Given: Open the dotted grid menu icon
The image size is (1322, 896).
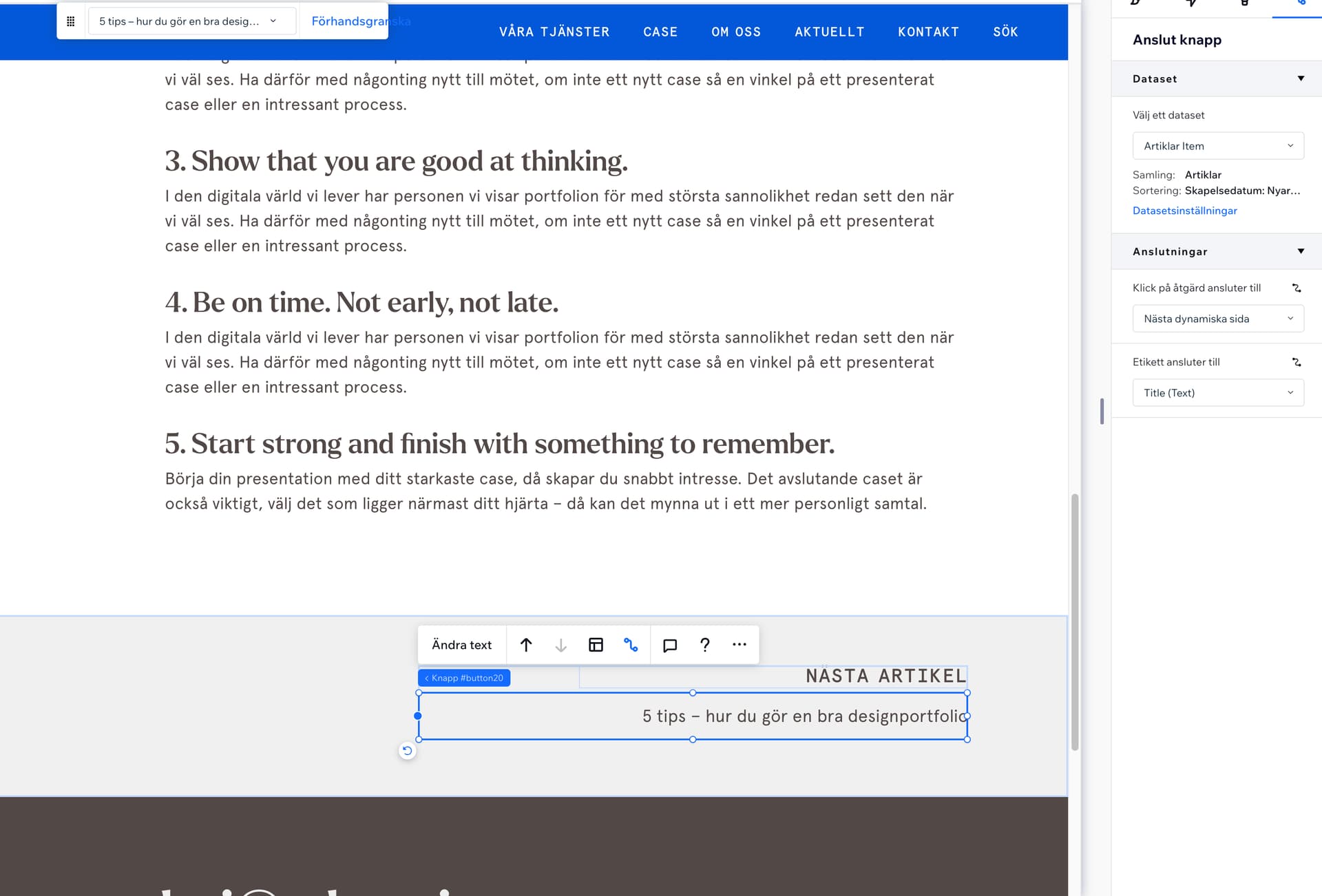Looking at the screenshot, I should coord(70,21).
